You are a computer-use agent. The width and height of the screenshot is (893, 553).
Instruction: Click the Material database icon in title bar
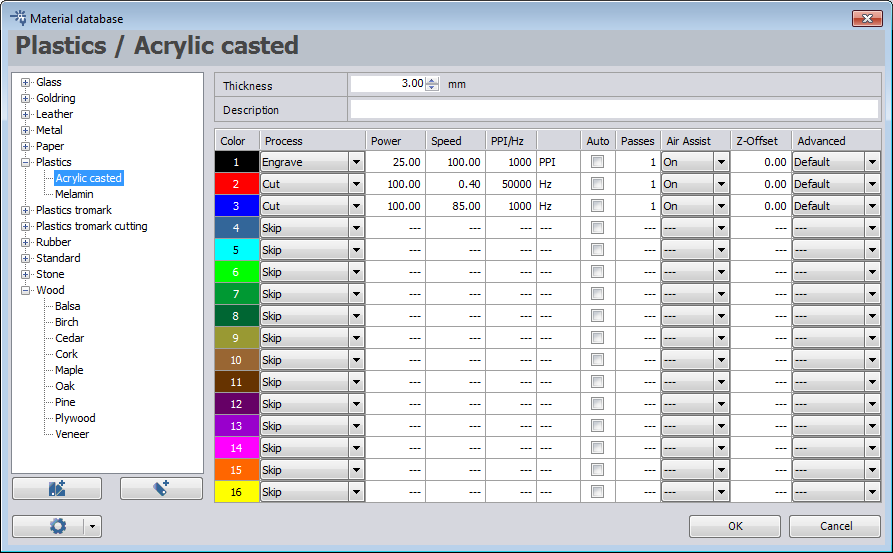pos(17,16)
